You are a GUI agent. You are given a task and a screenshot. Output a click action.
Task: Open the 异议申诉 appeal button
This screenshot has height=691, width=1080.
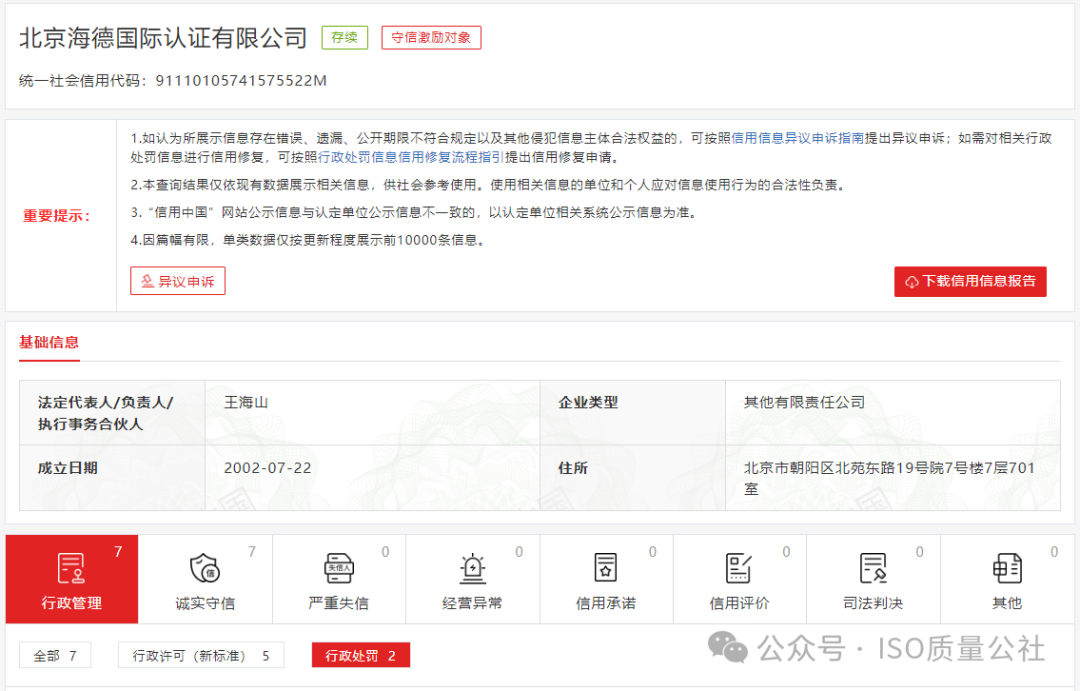tap(177, 281)
